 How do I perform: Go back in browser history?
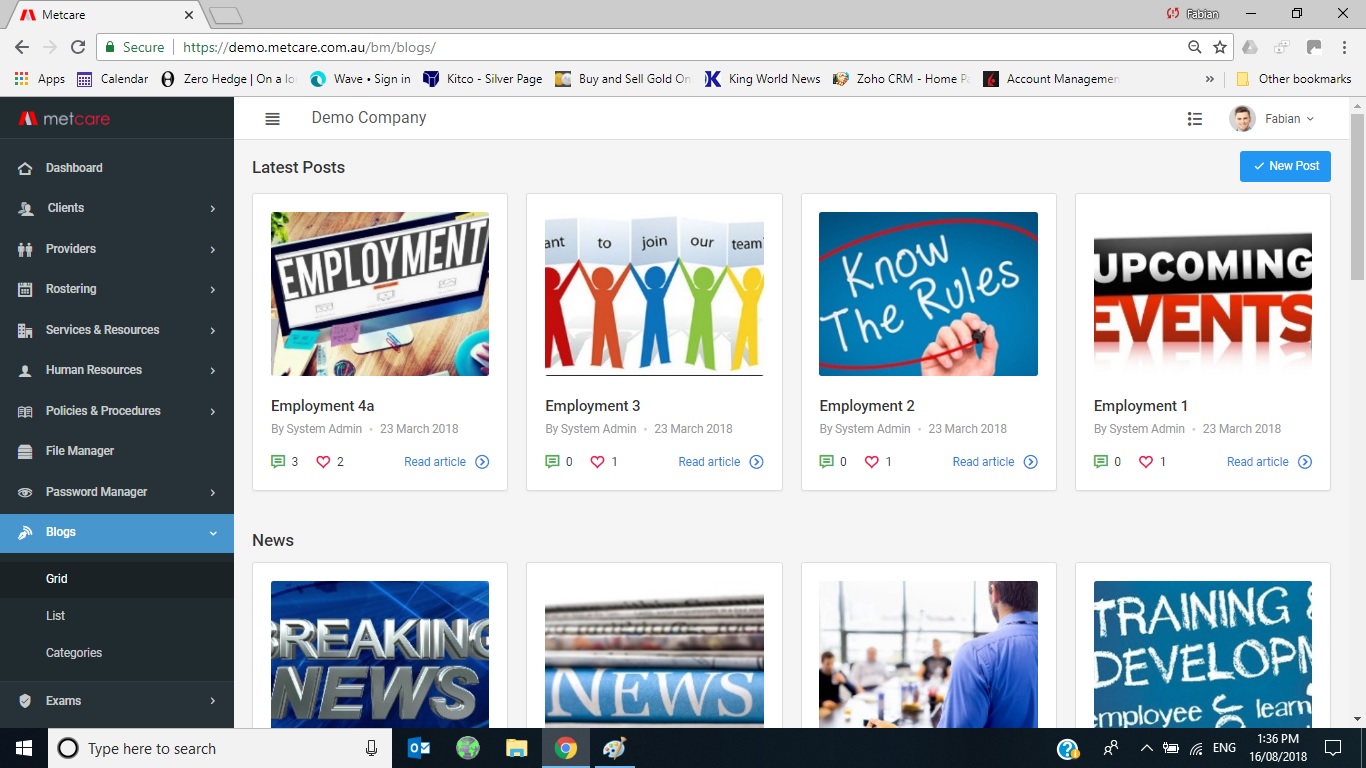(x=22, y=47)
